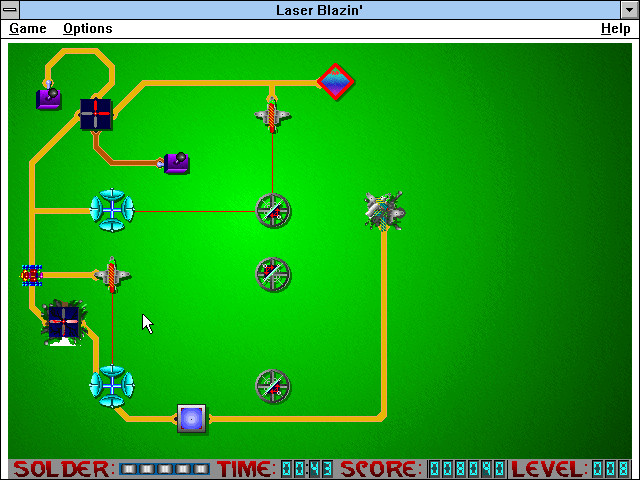Click the laser cannon wired to the chip
Image resolution: width=640 pixels, height=480 pixels.
point(112,275)
